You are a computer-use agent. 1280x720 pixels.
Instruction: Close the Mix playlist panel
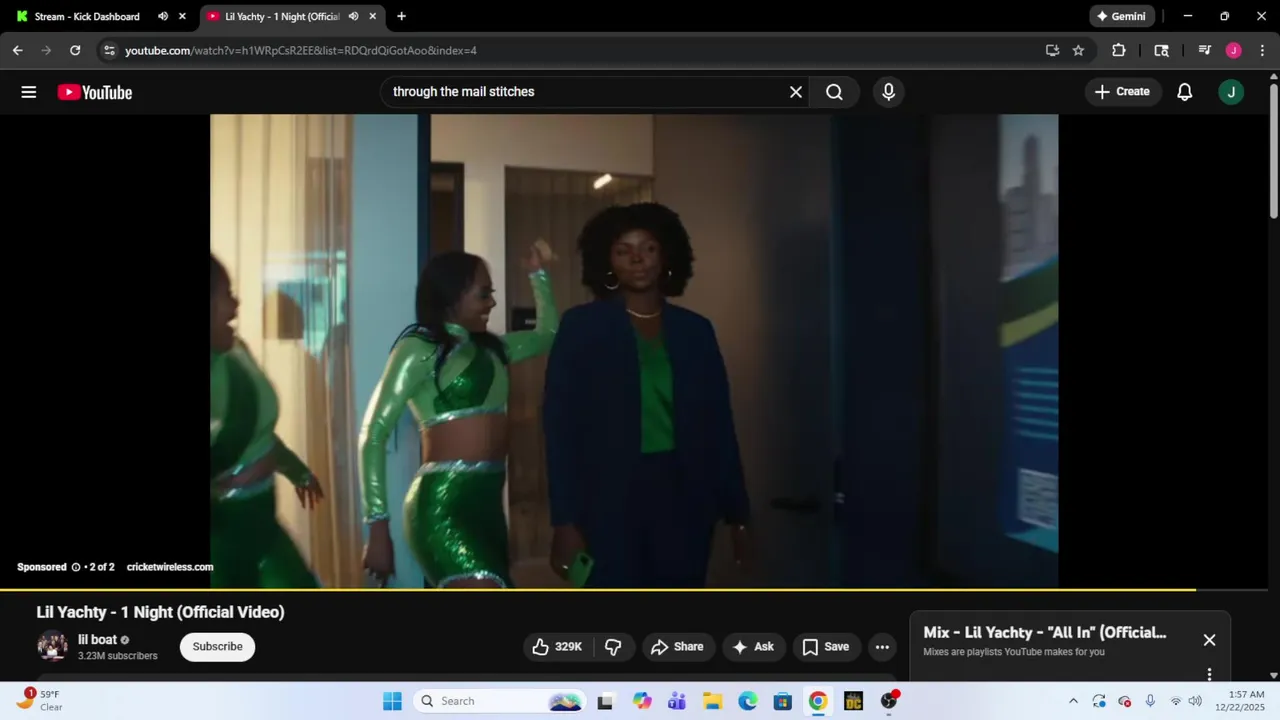[1209, 640]
